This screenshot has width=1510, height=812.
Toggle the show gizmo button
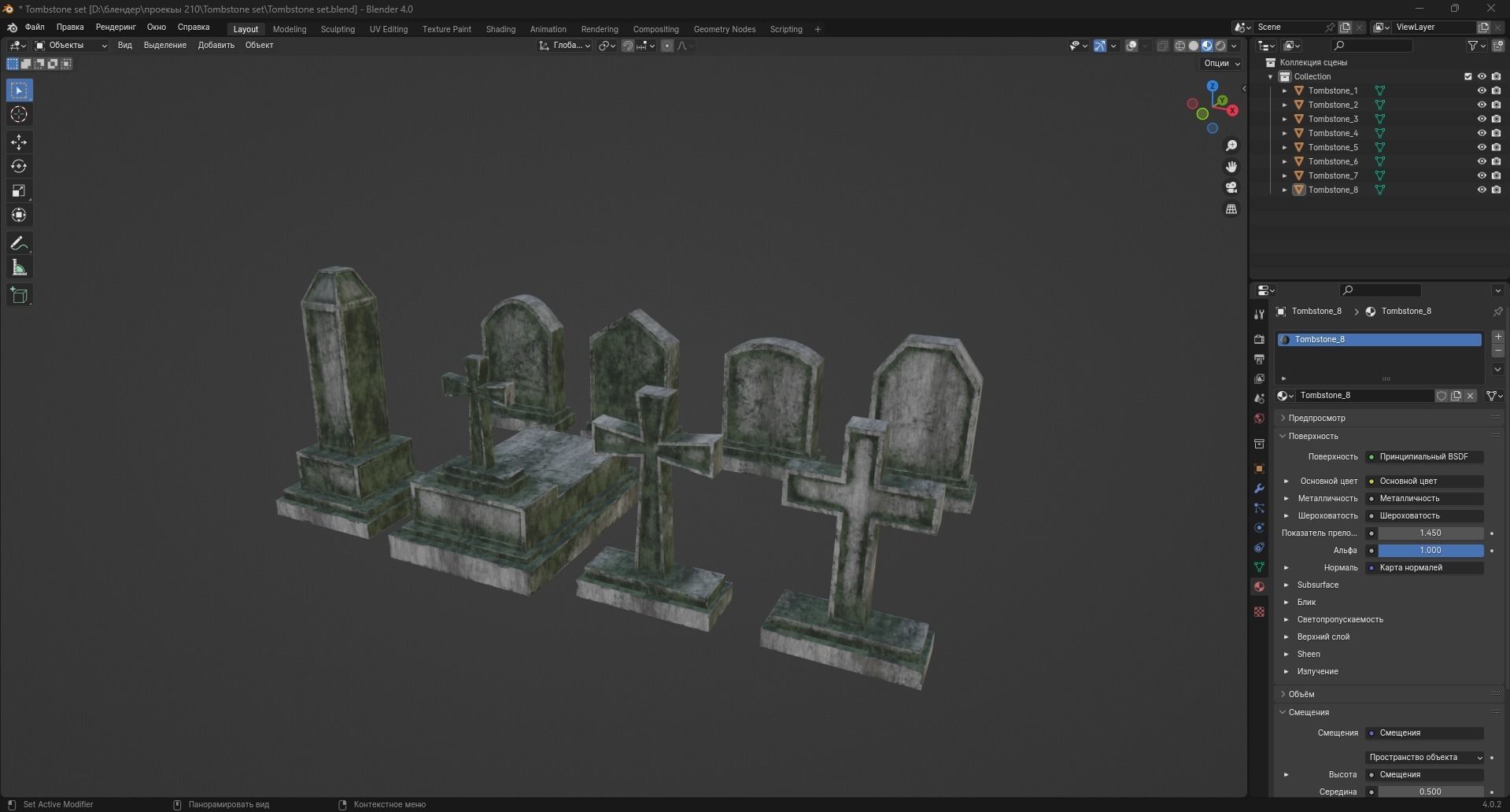click(x=1100, y=46)
